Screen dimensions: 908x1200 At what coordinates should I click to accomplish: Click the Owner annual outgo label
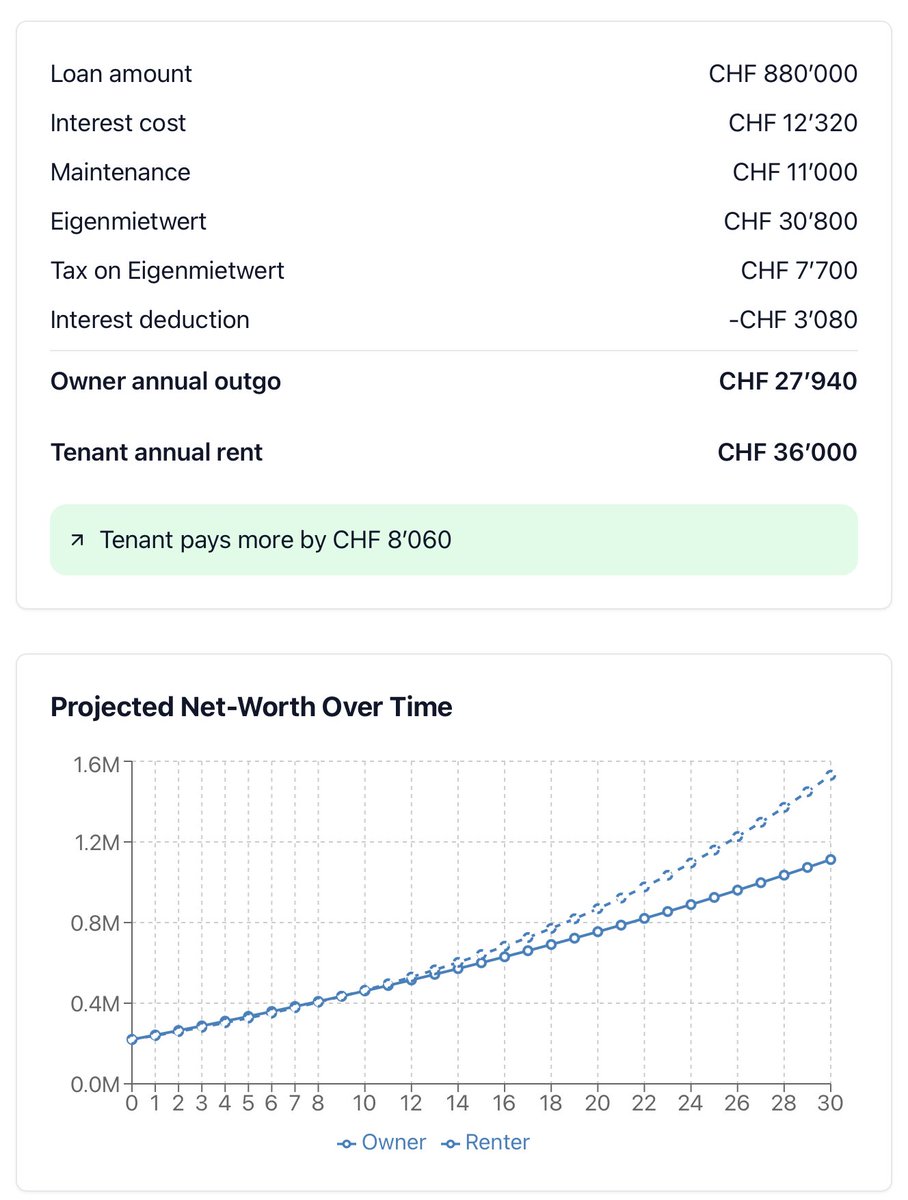[165, 381]
